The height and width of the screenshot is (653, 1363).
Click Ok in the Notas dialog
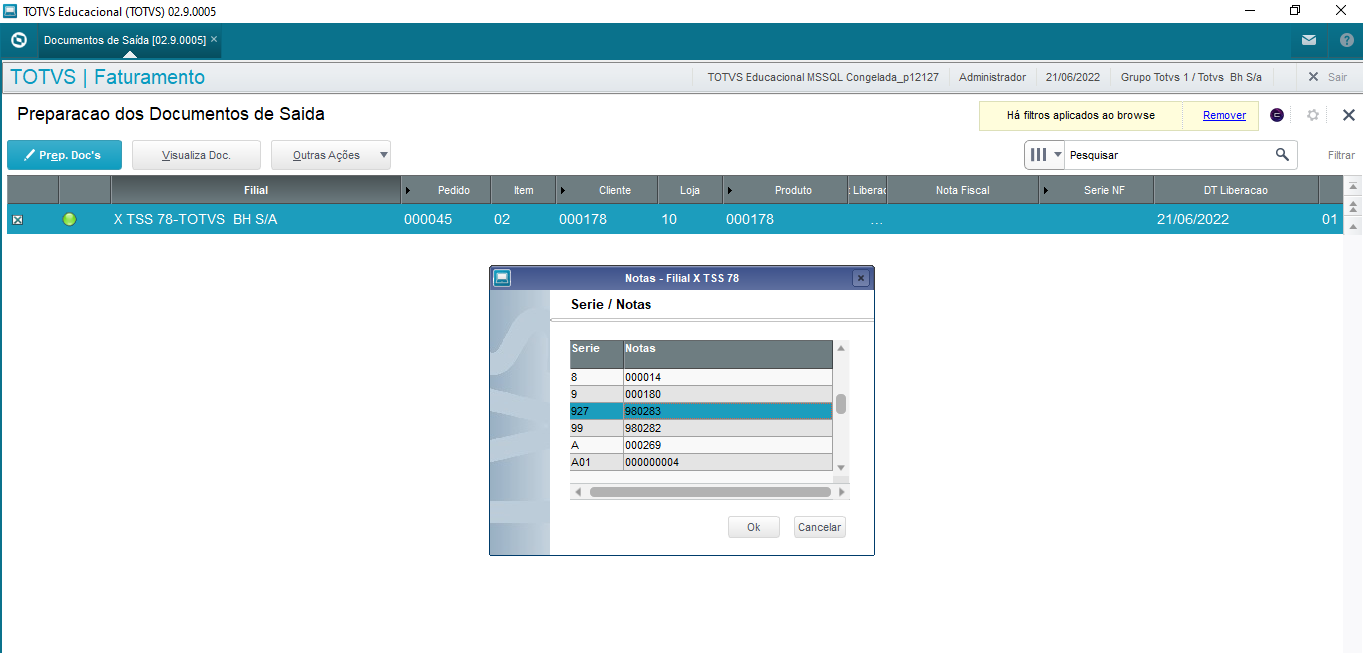753,527
